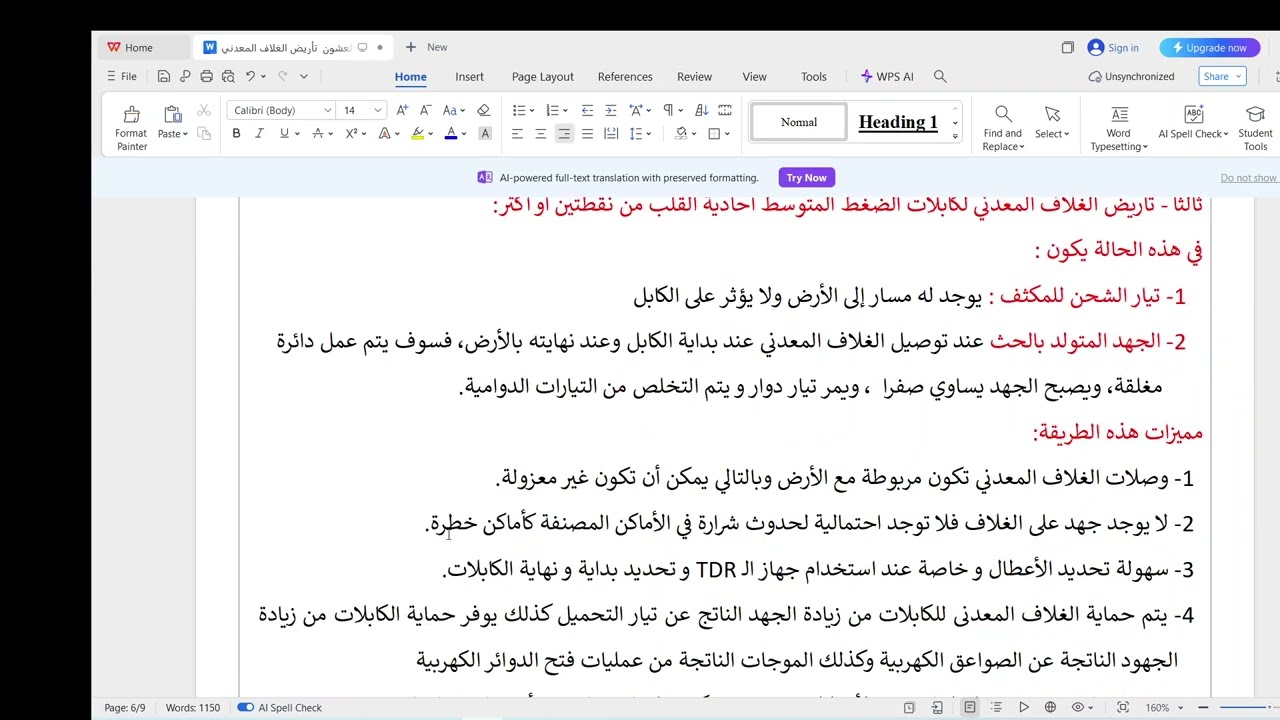This screenshot has height=720, width=1280.
Task: Toggle Bold formatting
Action: [236, 133]
